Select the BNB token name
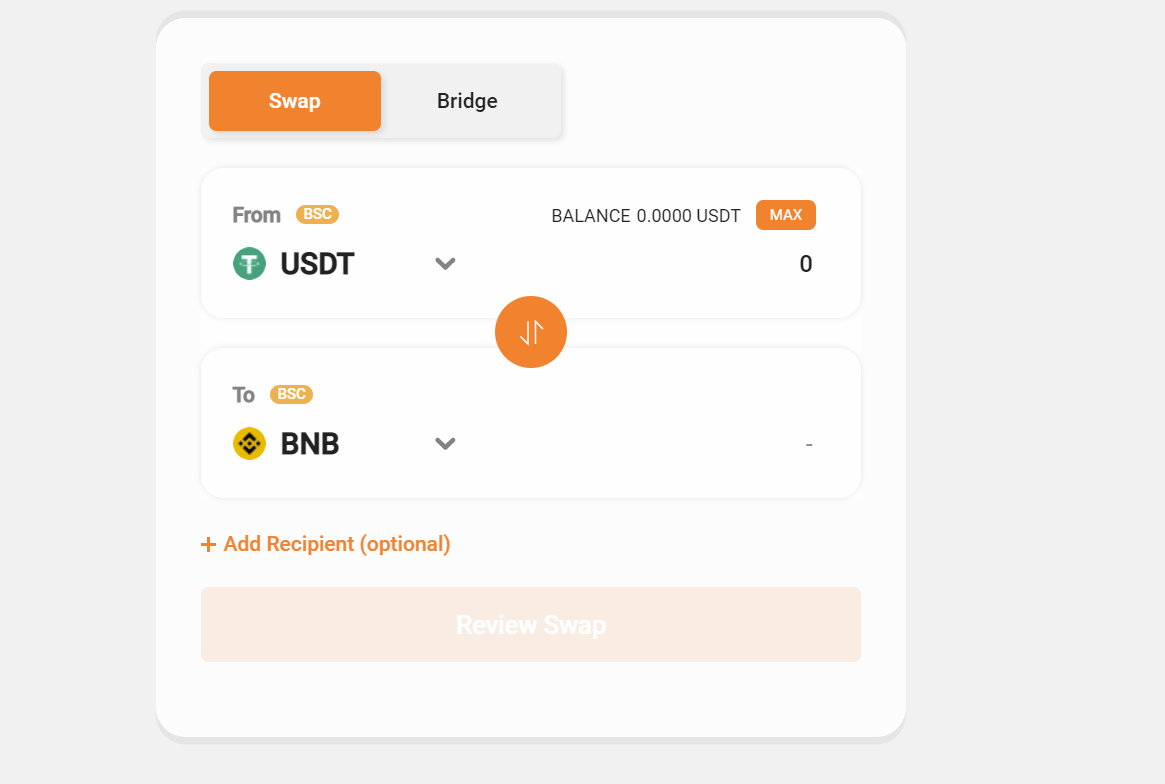This screenshot has height=784, width=1165. click(310, 443)
